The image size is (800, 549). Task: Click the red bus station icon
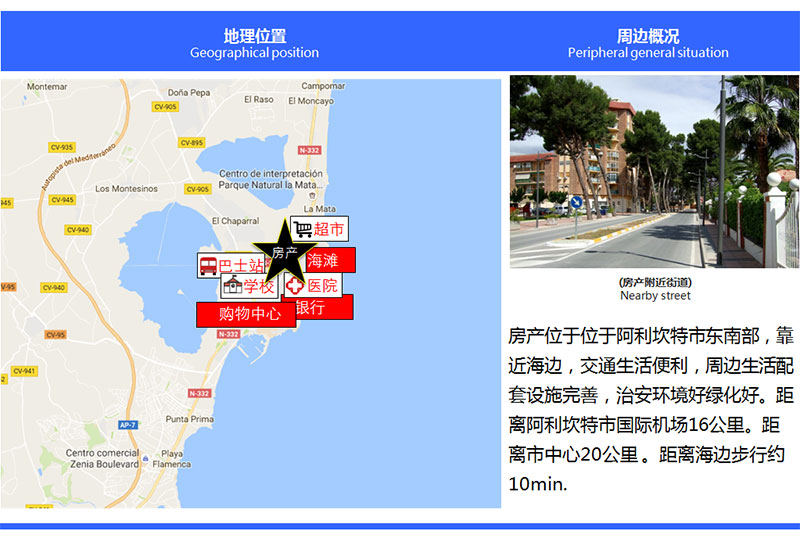[208, 267]
